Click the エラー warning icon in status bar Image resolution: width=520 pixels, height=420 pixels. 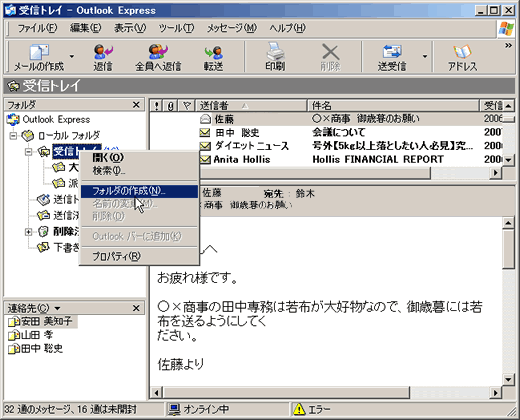coord(299,409)
